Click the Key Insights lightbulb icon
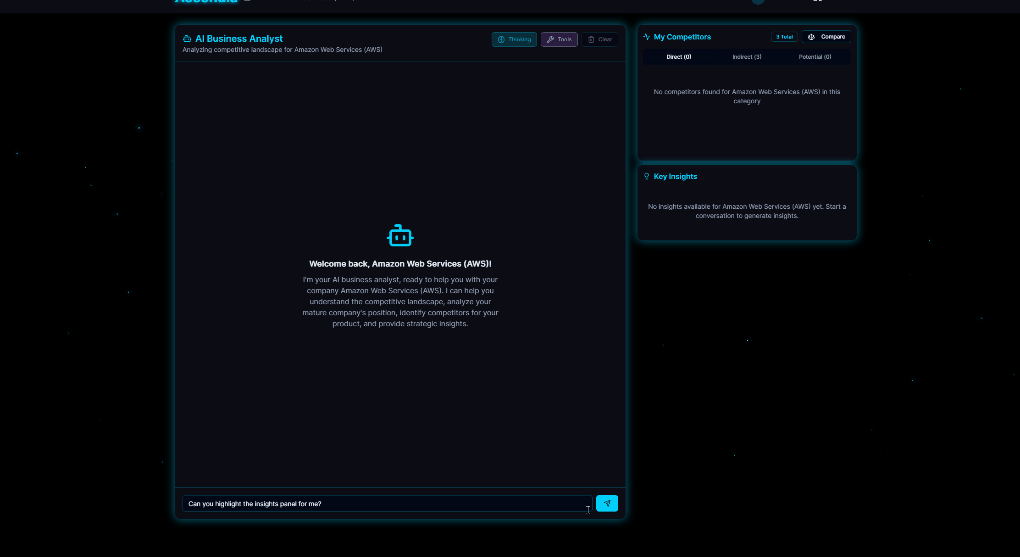 coord(647,176)
